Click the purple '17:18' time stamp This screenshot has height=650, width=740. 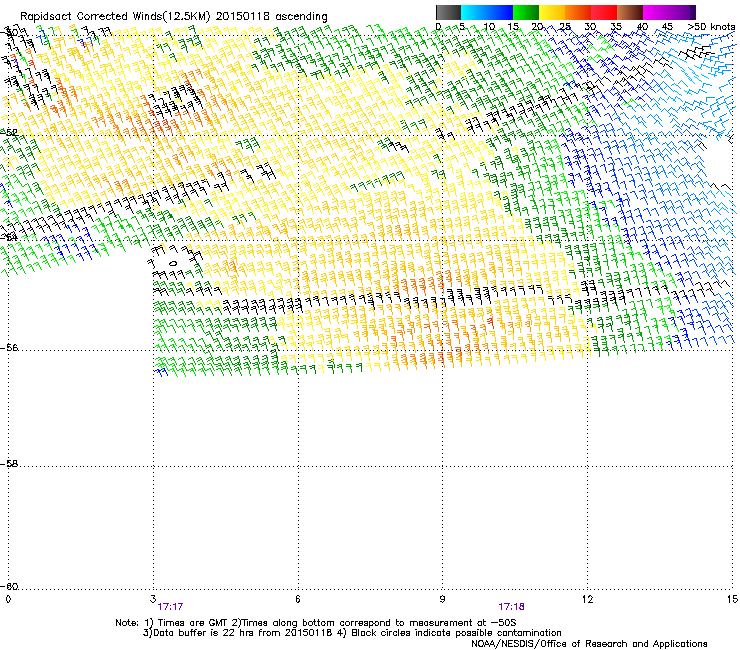point(511,607)
